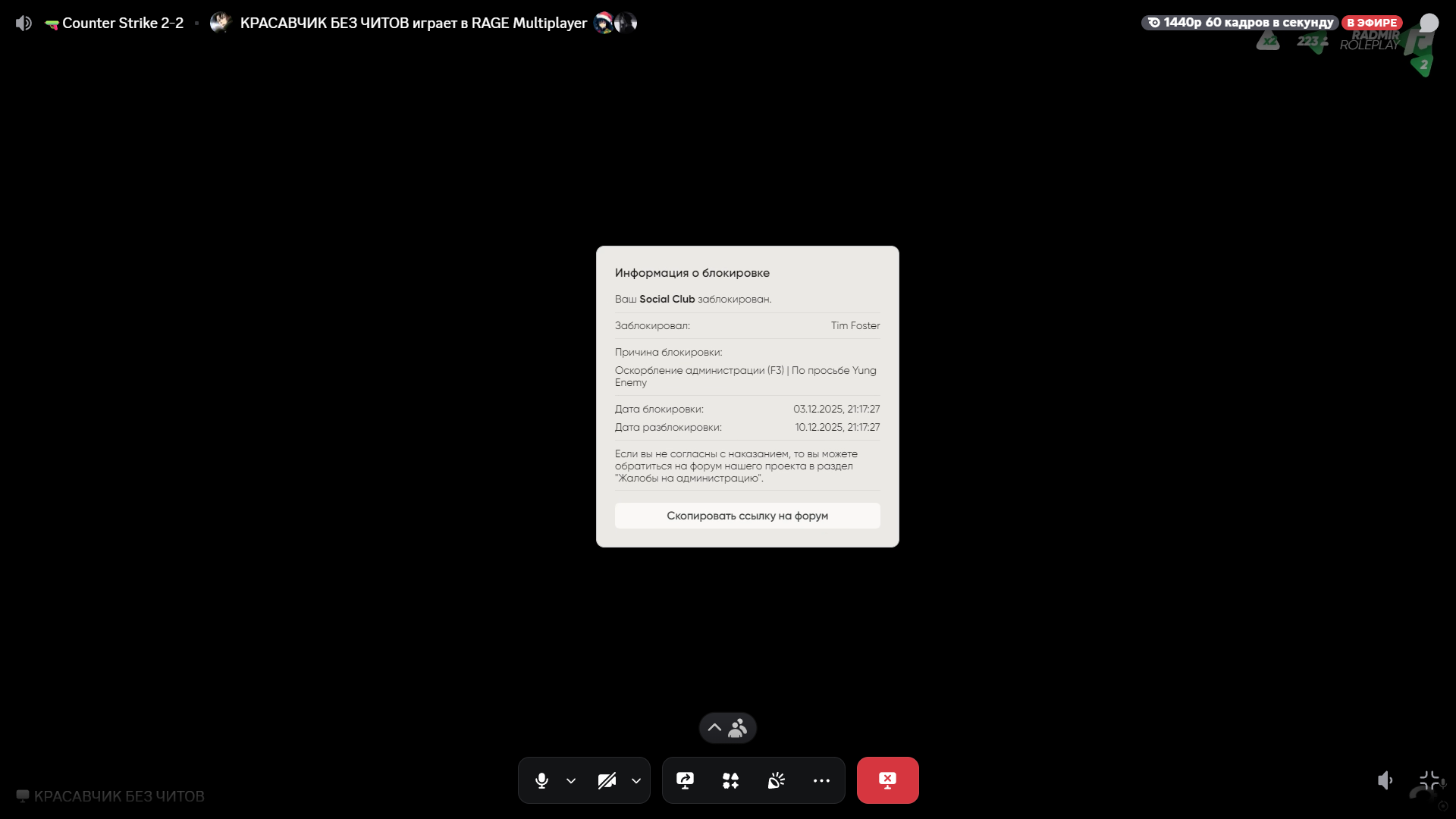This screenshot has height=819, width=1456.
Task: Click the streamer avatar before stream title
Action: pos(220,23)
